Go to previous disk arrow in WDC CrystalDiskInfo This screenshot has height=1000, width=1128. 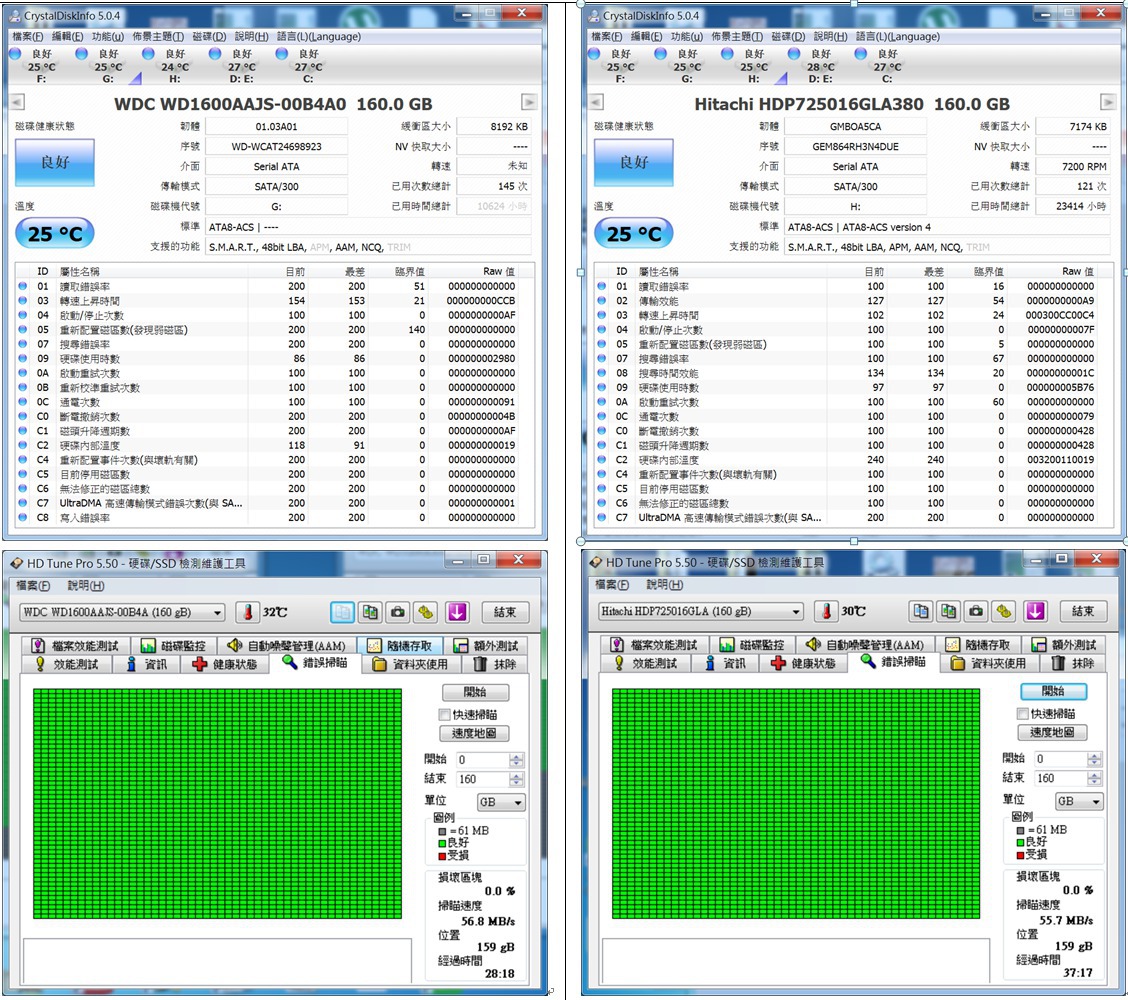[x=17, y=102]
